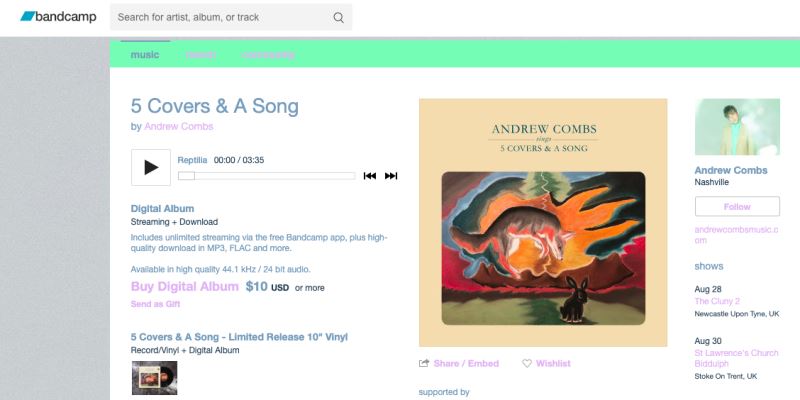This screenshot has width=800, height=400.
Task: Open Andrew Combs artist photo
Action: click(x=737, y=127)
